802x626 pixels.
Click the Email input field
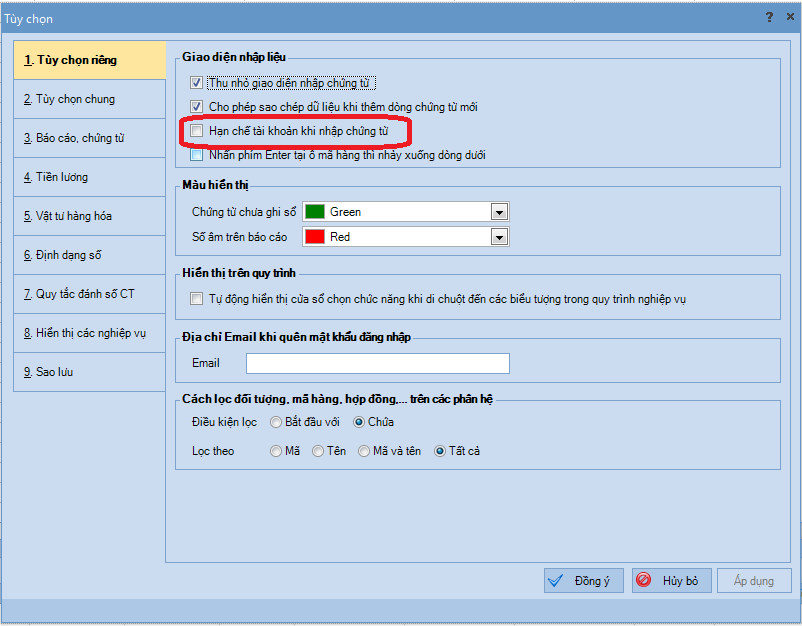(x=378, y=363)
